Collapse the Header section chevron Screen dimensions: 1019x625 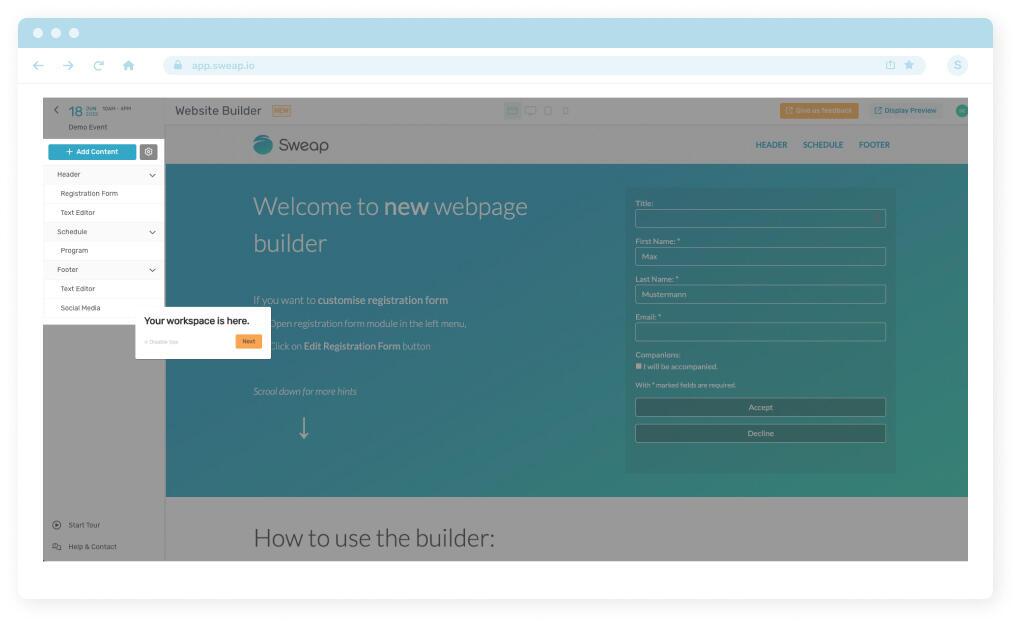pos(152,175)
